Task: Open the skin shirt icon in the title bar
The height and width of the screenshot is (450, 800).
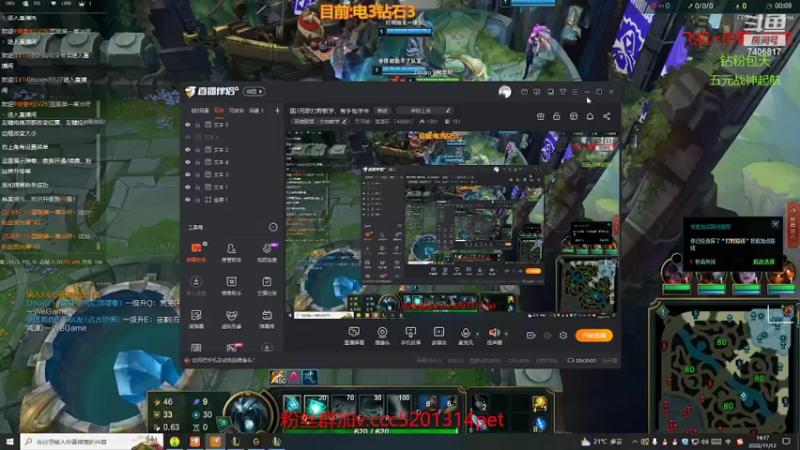Action: click(563, 92)
